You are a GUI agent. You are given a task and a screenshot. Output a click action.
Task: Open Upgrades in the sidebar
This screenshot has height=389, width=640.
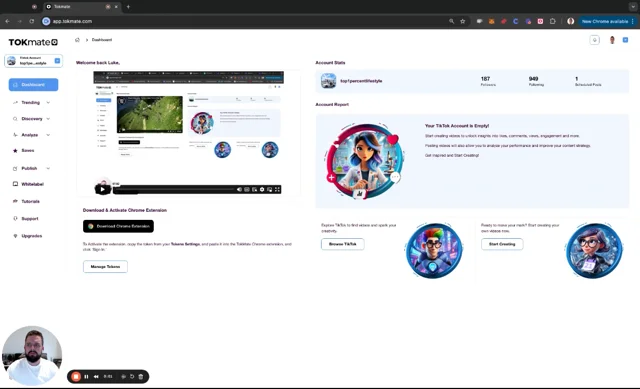click(x=27, y=236)
